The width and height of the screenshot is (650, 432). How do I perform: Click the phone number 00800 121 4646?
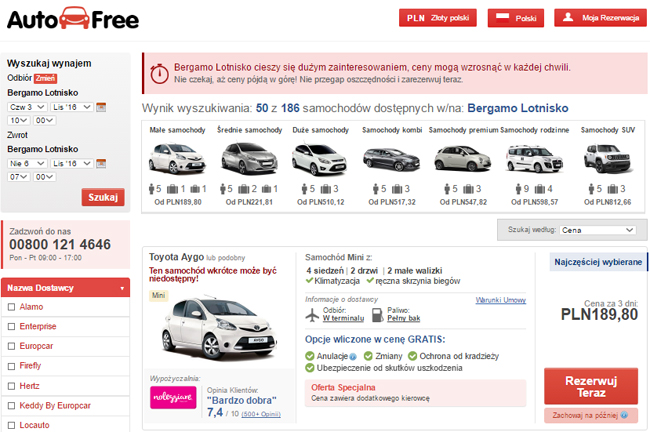tap(60, 244)
